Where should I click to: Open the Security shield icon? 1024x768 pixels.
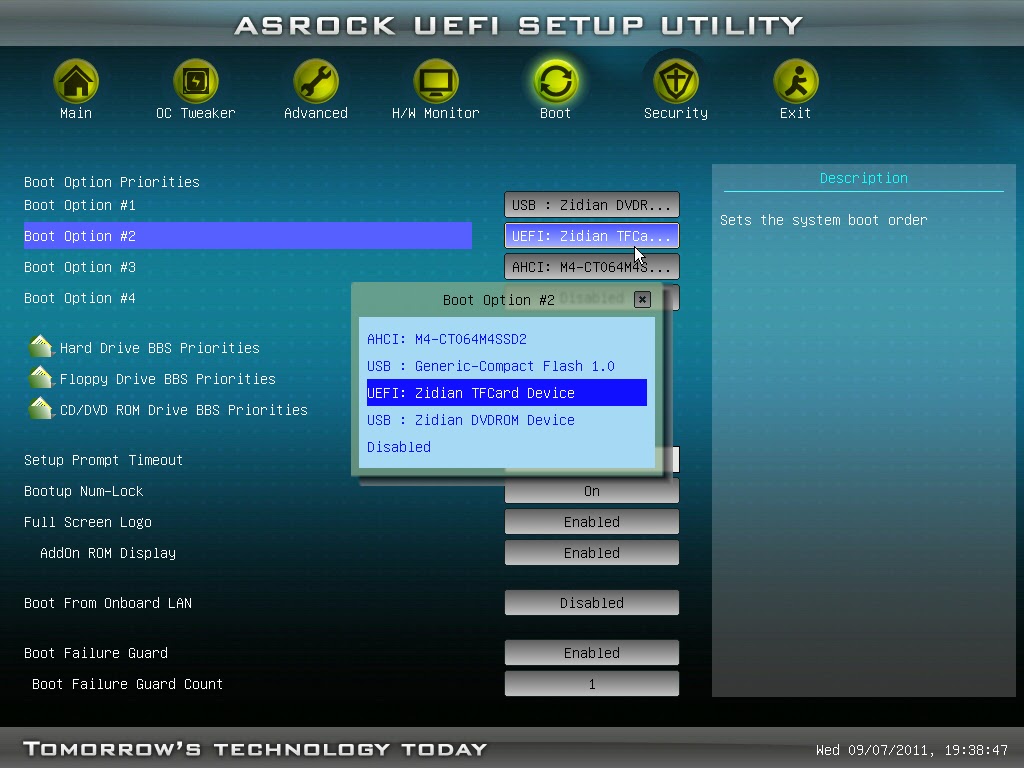click(675, 81)
